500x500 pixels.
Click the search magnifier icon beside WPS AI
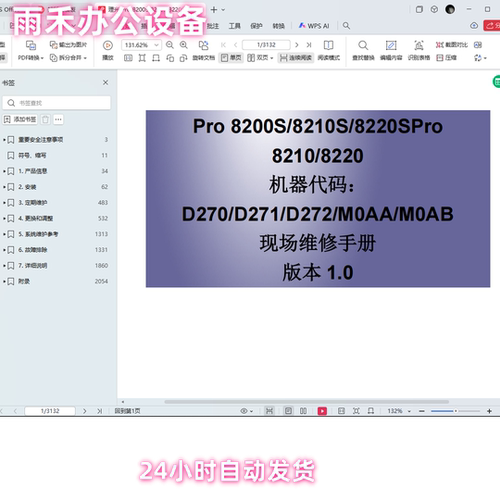[x=346, y=26]
